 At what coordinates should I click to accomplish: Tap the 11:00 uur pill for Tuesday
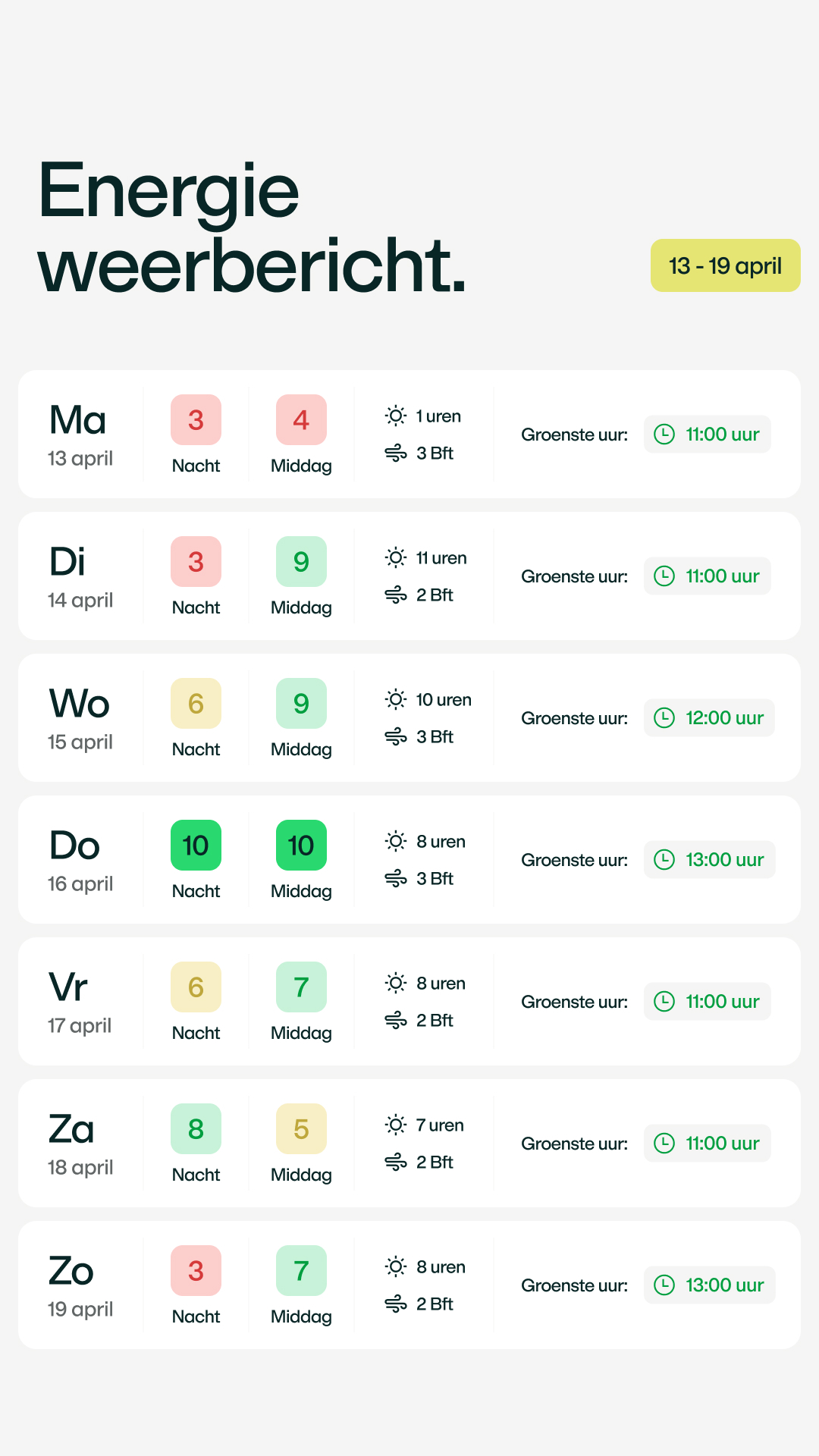[708, 576]
